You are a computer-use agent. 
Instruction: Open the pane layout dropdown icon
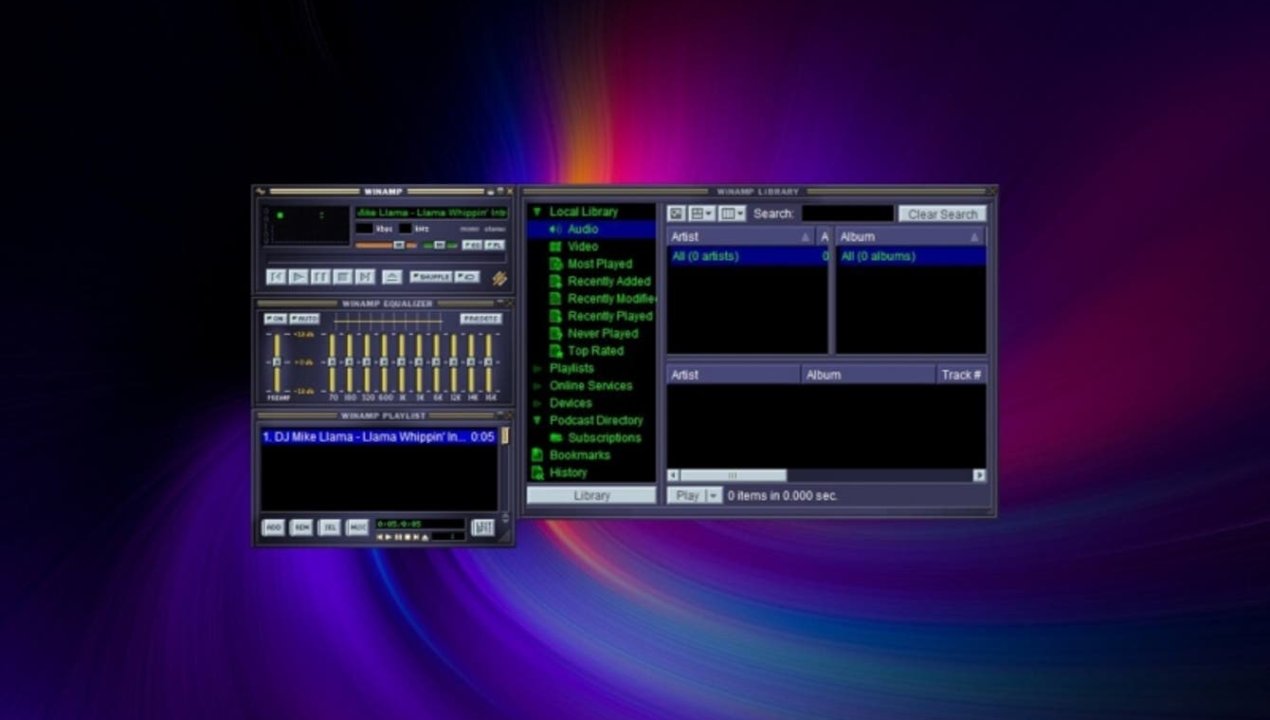[x=702, y=214]
